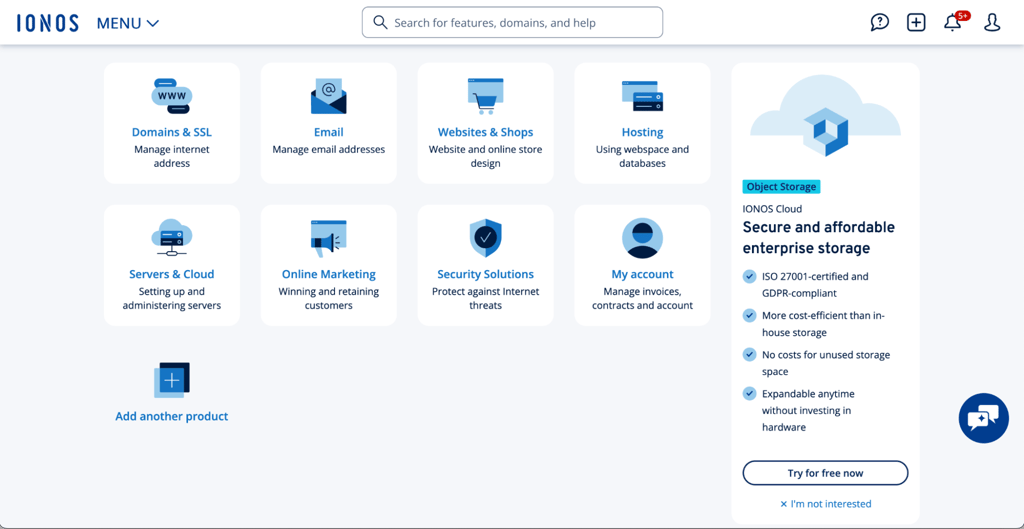The width and height of the screenshot is (1024, 529).
Task: Open the help question bubble icon
Action: (880, 22)
